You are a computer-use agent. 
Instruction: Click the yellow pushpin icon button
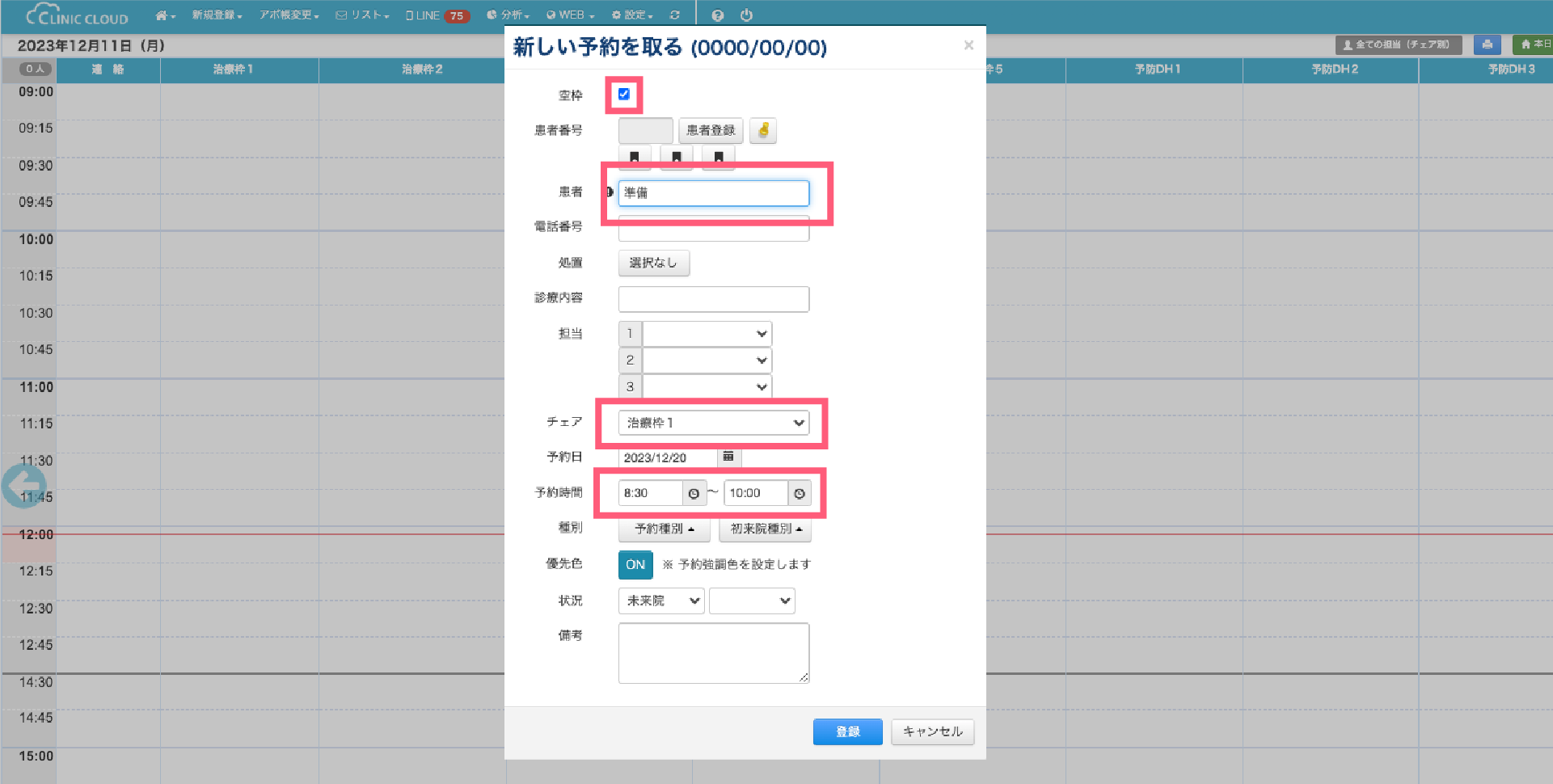[x=762, y=130]
